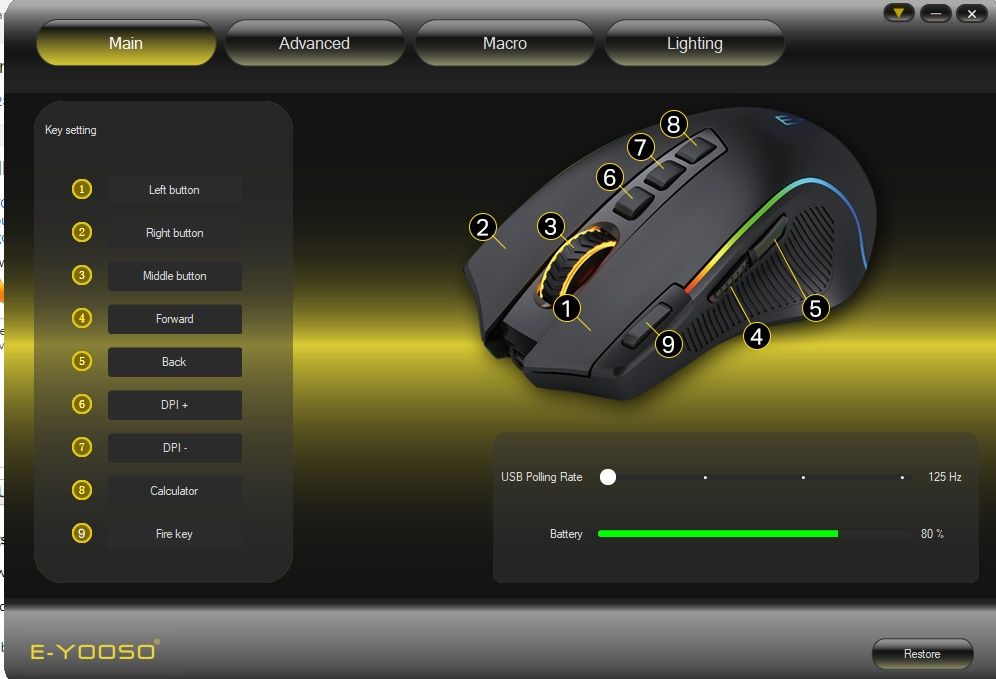Change the Fire key assignment
This screenshot has width=996, height=679.
pyautogui.click(x=175, y=534)
